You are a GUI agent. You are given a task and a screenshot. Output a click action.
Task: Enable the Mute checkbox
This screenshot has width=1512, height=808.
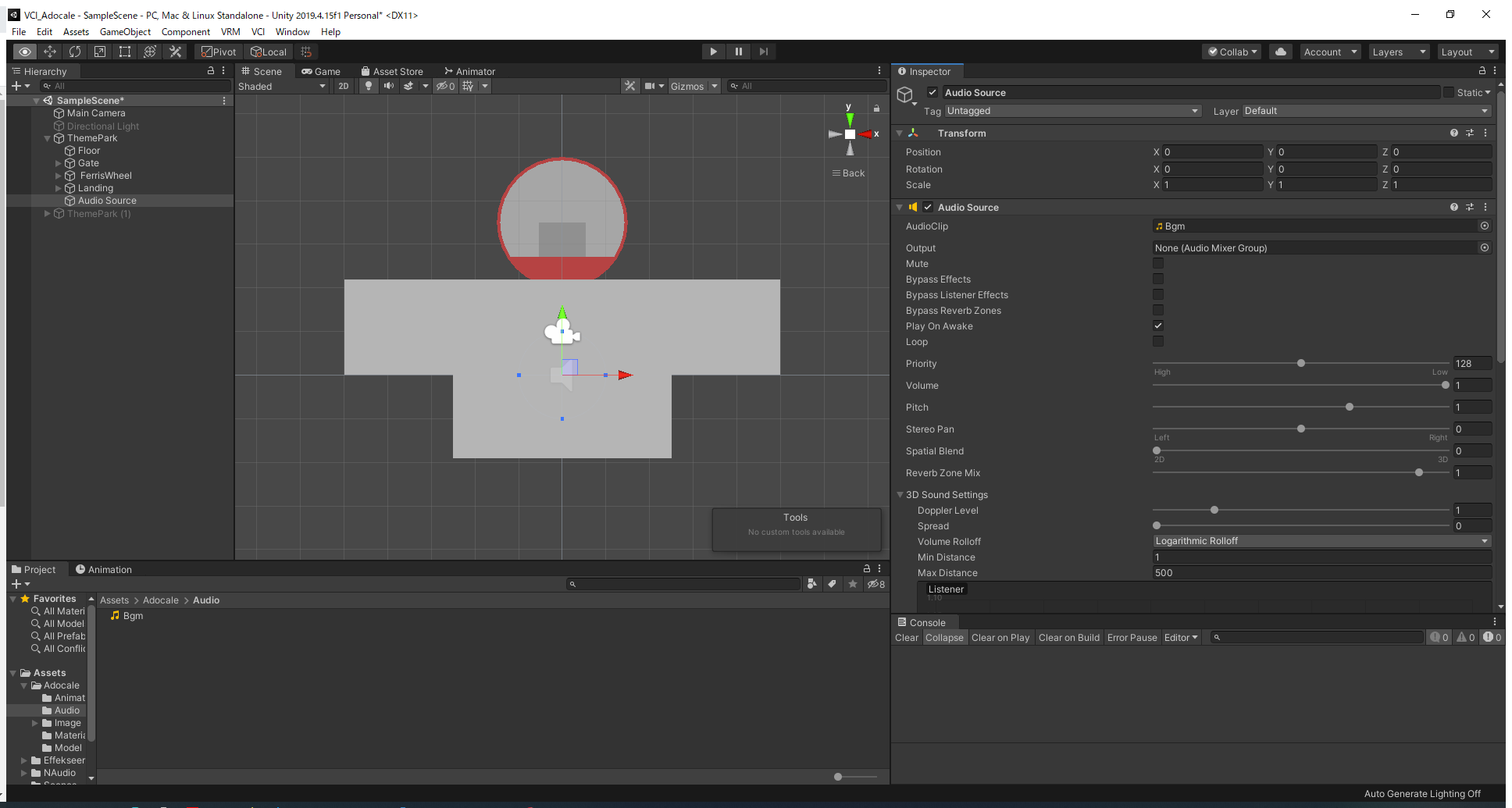[x=1158, y=264]
